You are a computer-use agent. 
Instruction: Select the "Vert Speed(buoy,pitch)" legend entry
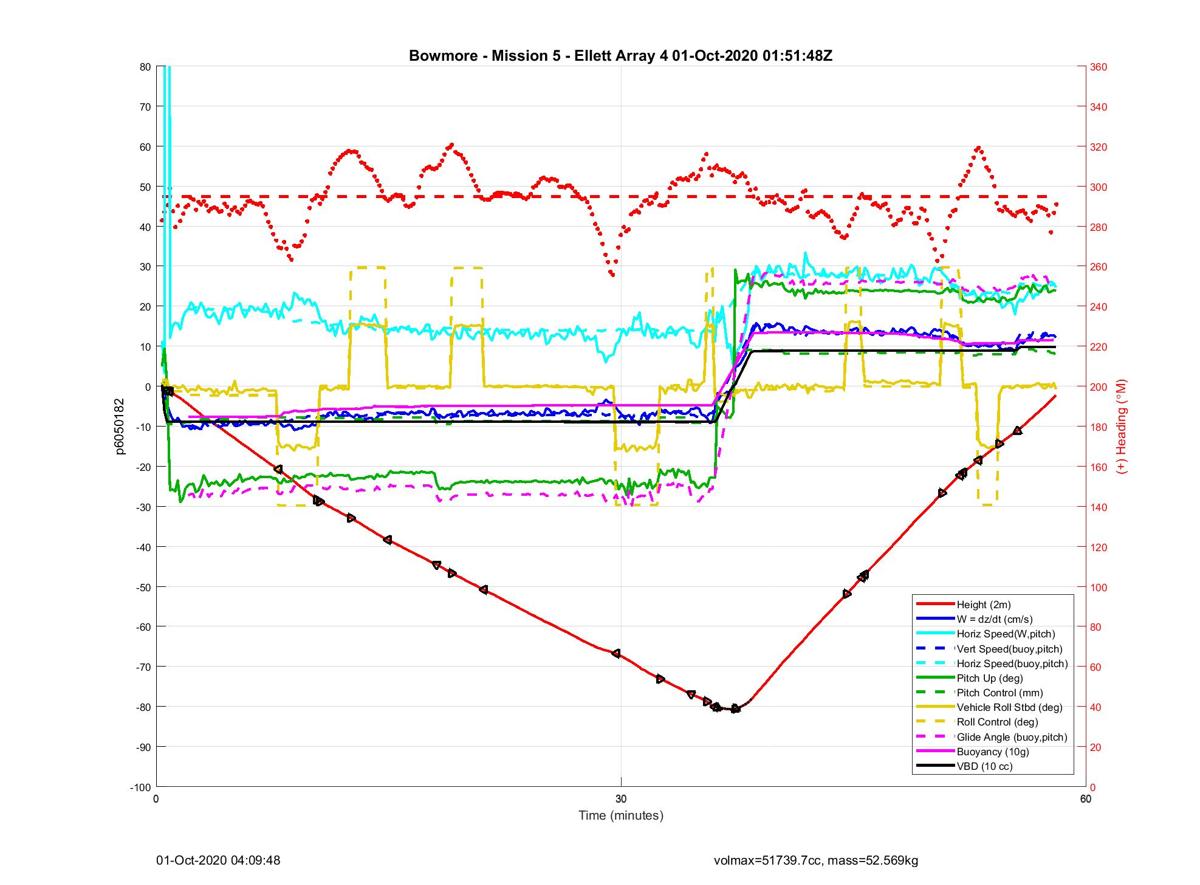[1010, 648]
